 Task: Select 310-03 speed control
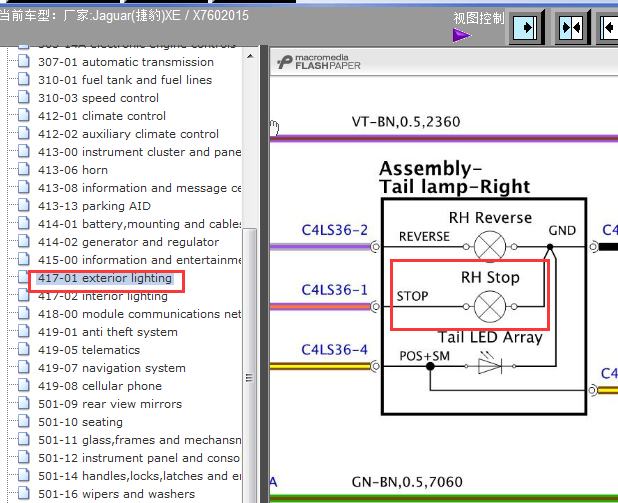99,98
